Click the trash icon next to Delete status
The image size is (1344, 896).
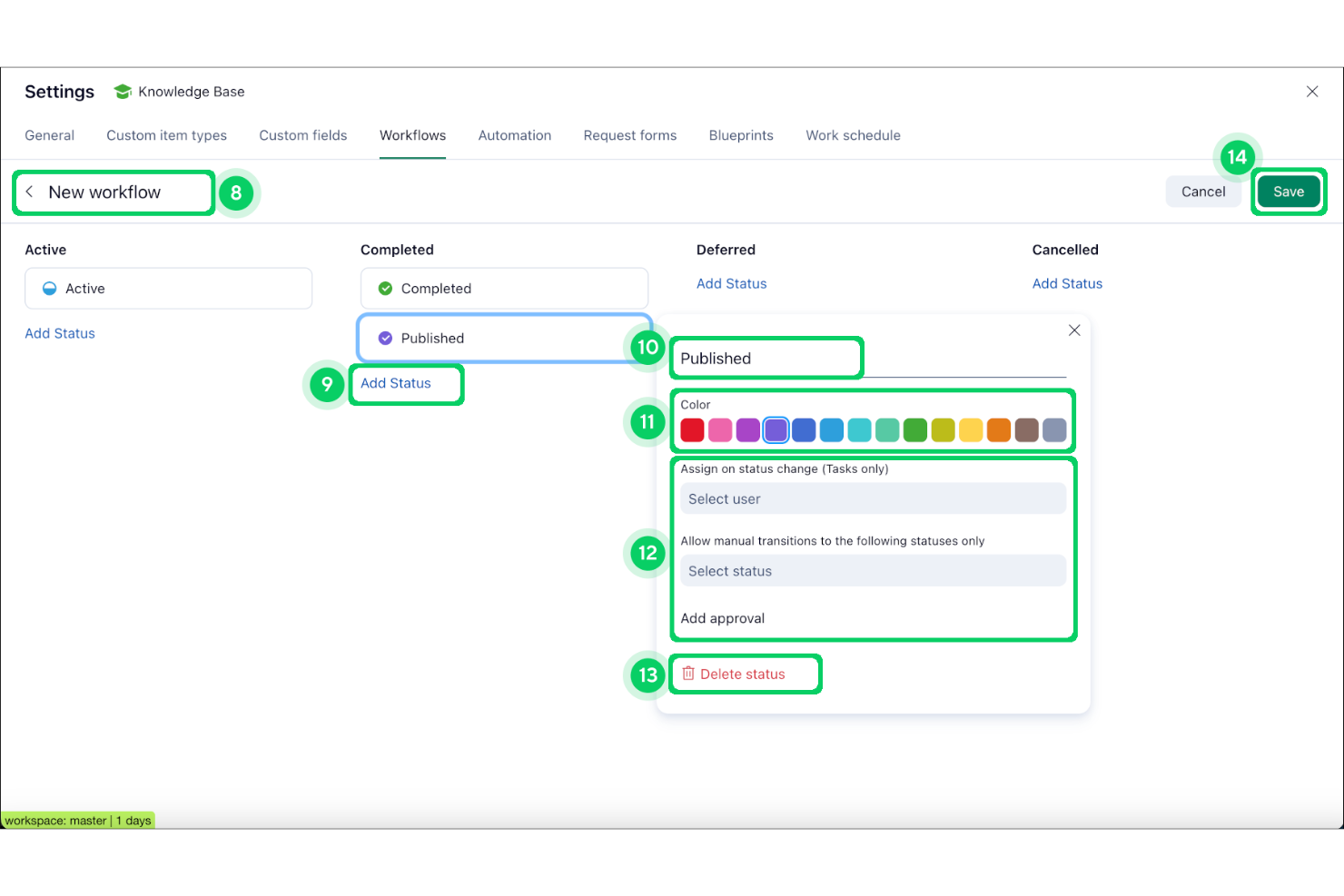pyautogui.click(x=688, y=674)
